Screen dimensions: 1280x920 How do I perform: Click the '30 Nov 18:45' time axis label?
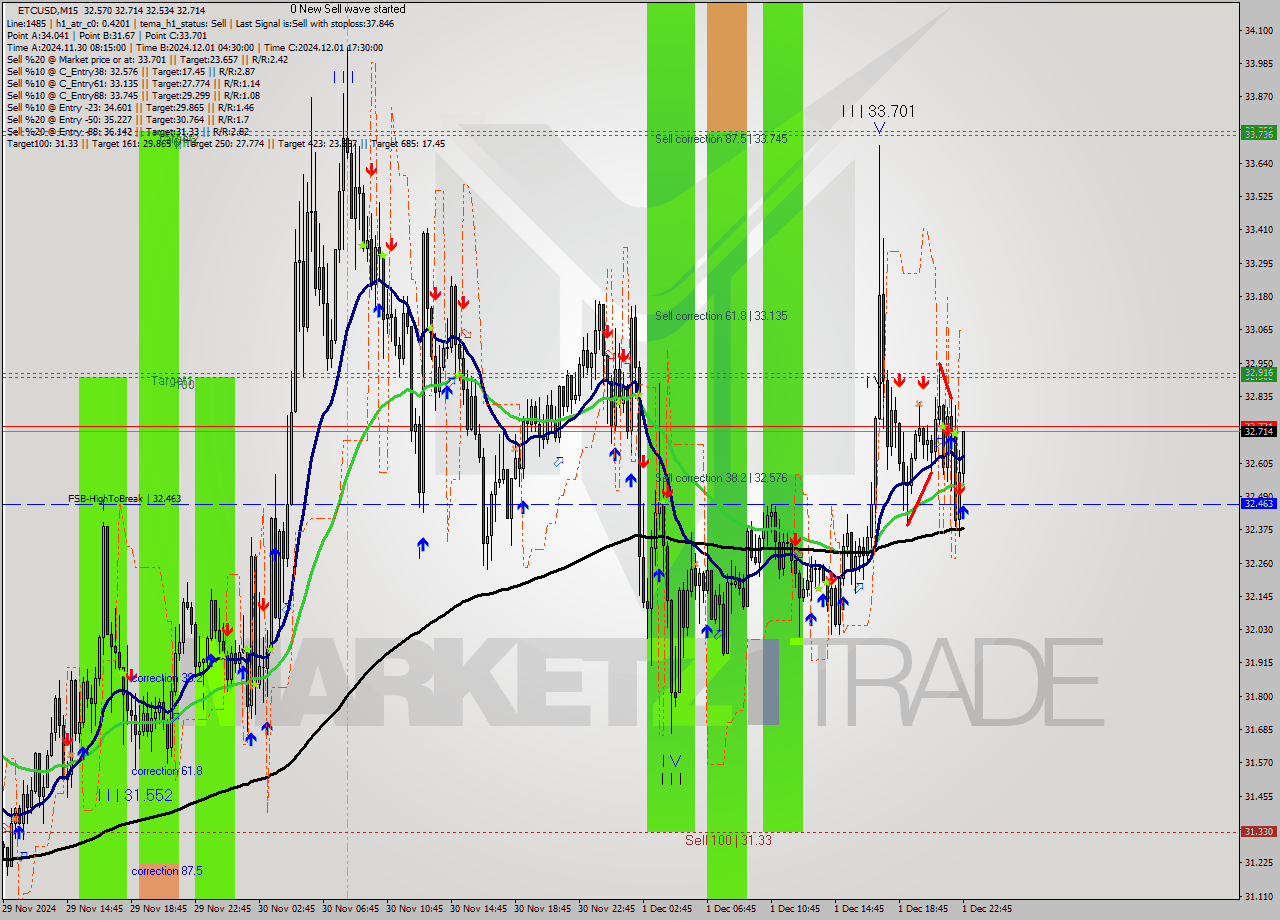coord(545,909)
